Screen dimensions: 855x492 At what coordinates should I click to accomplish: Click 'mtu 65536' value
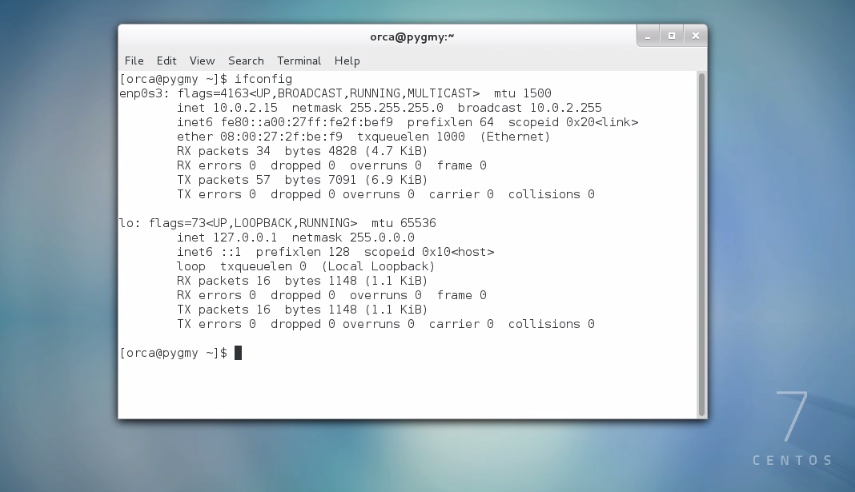pos(404,223)
